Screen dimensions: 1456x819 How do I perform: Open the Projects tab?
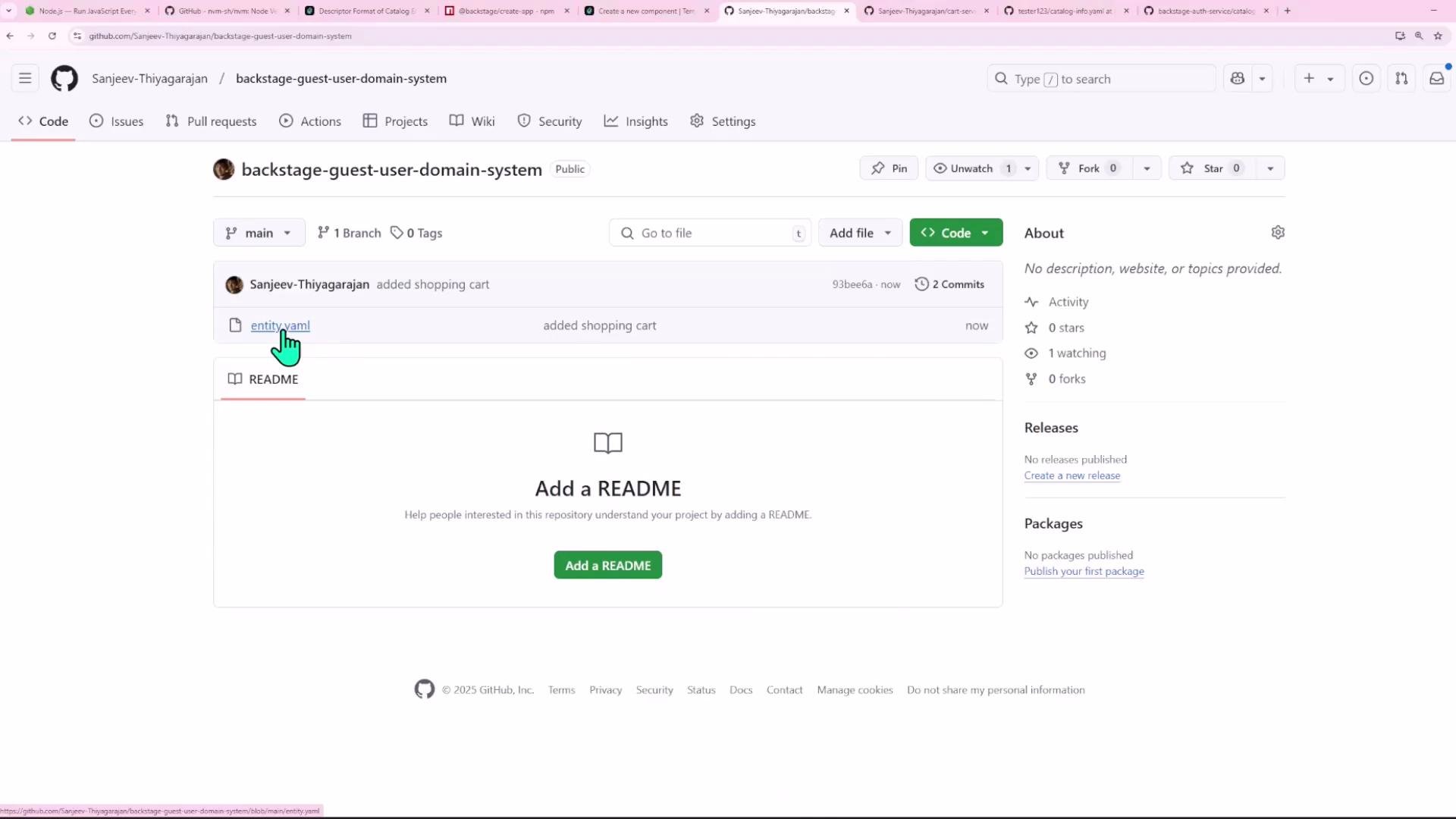[x=395, y=121]
